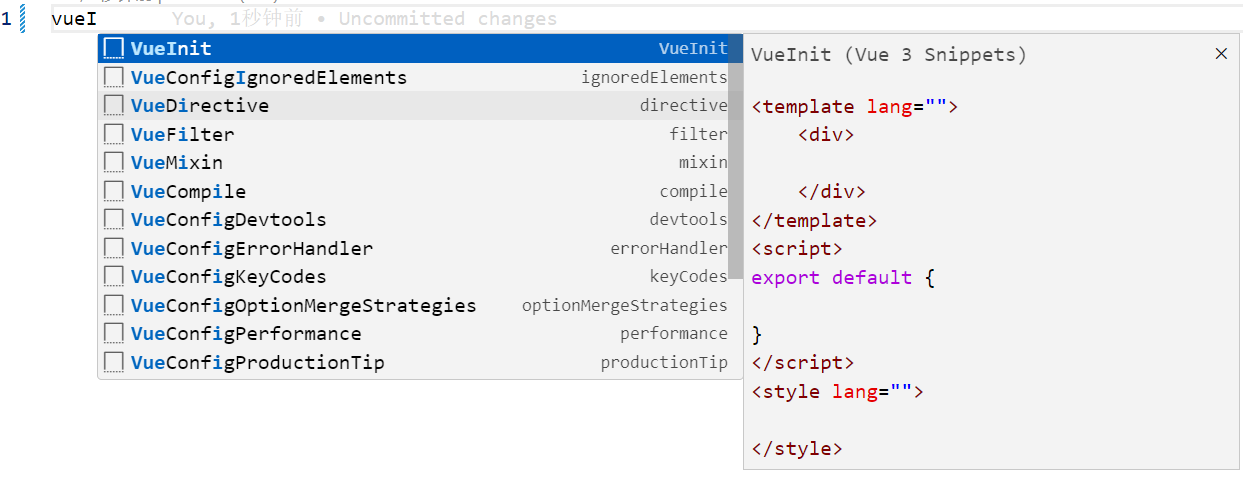Click the closing </script> tag in preview
The height and width of the screenshot is (478, 1243).
click(803, 362)
